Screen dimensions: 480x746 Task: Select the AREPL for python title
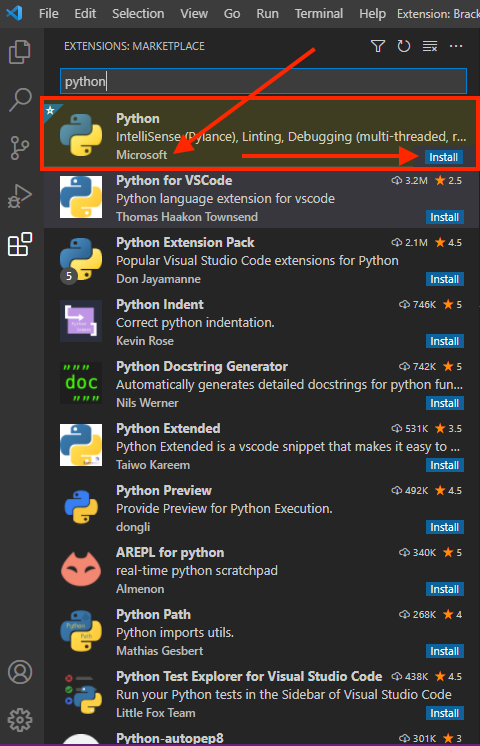[170, 552]
